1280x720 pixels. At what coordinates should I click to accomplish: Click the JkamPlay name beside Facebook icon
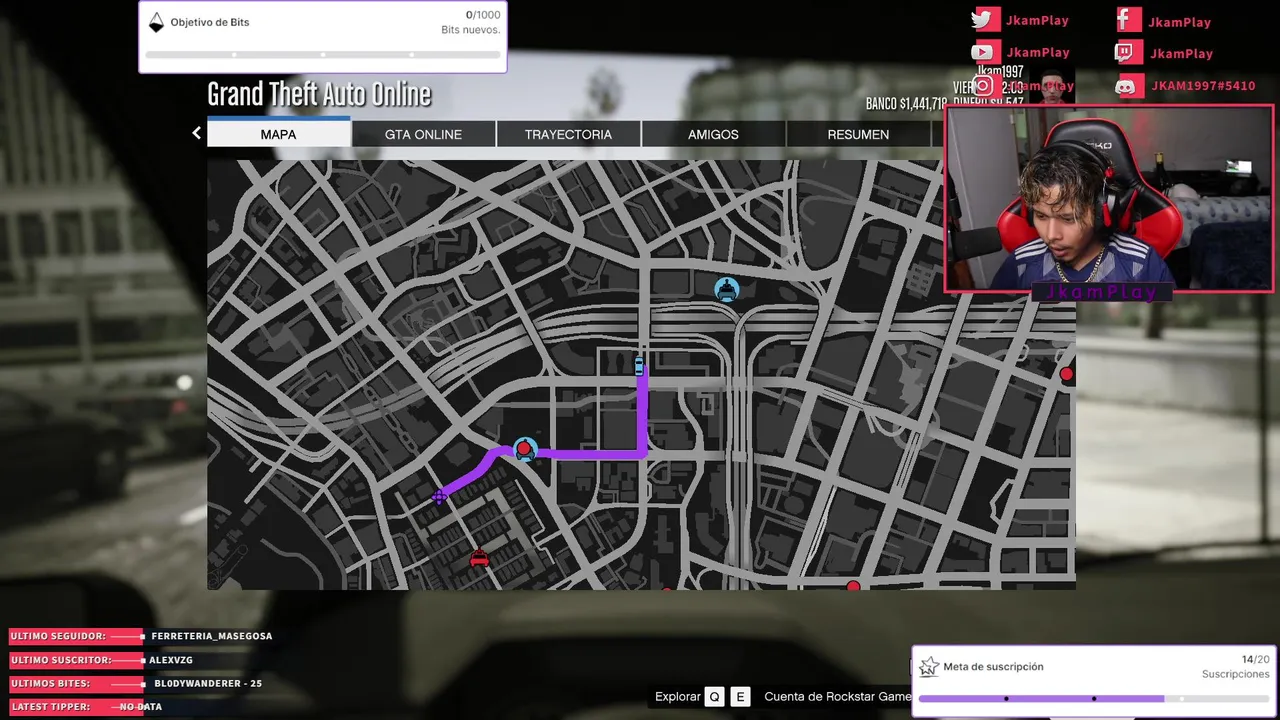(x=1180, y=22)
